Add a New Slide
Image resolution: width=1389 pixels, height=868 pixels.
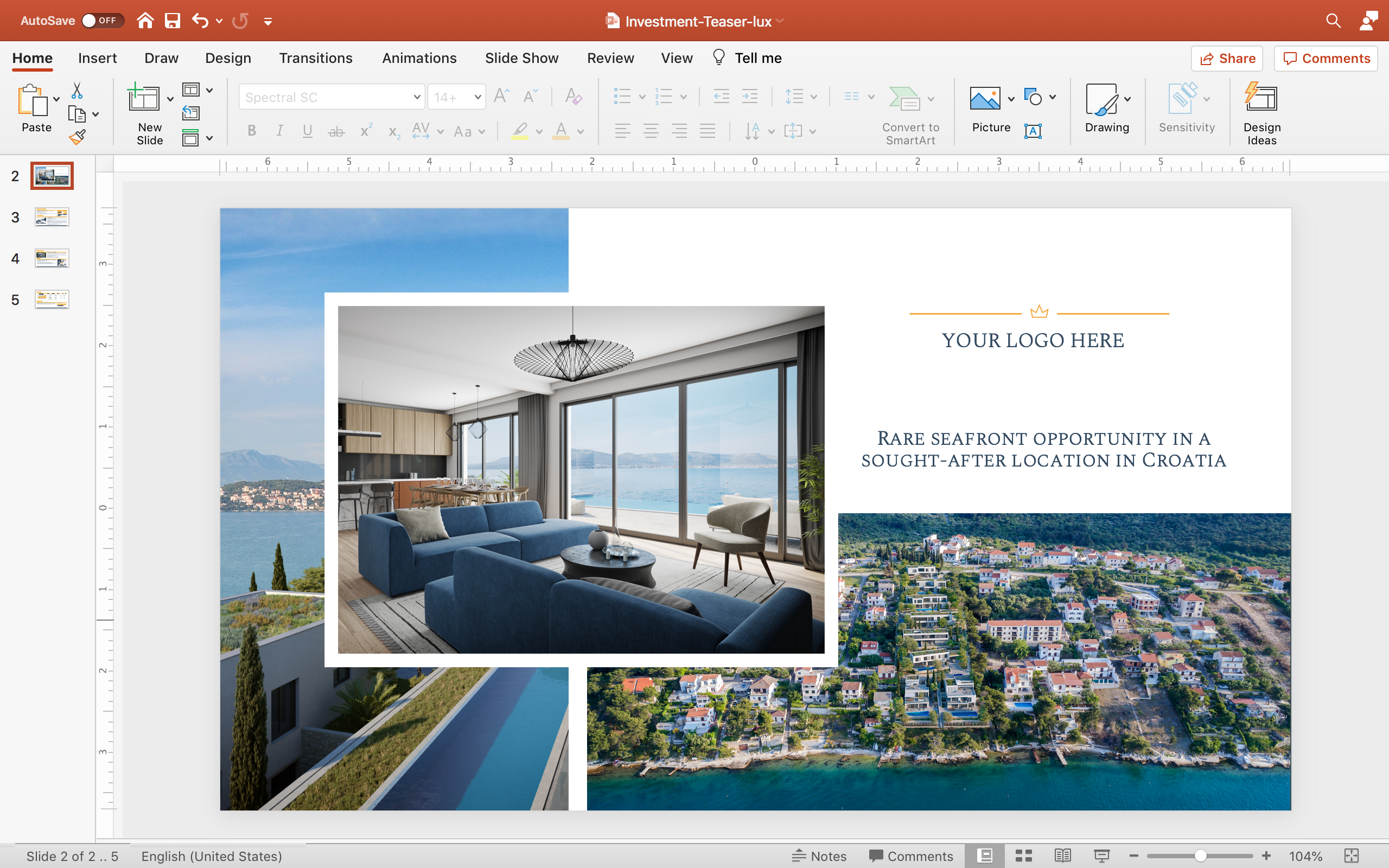click(x=143, y=98)
